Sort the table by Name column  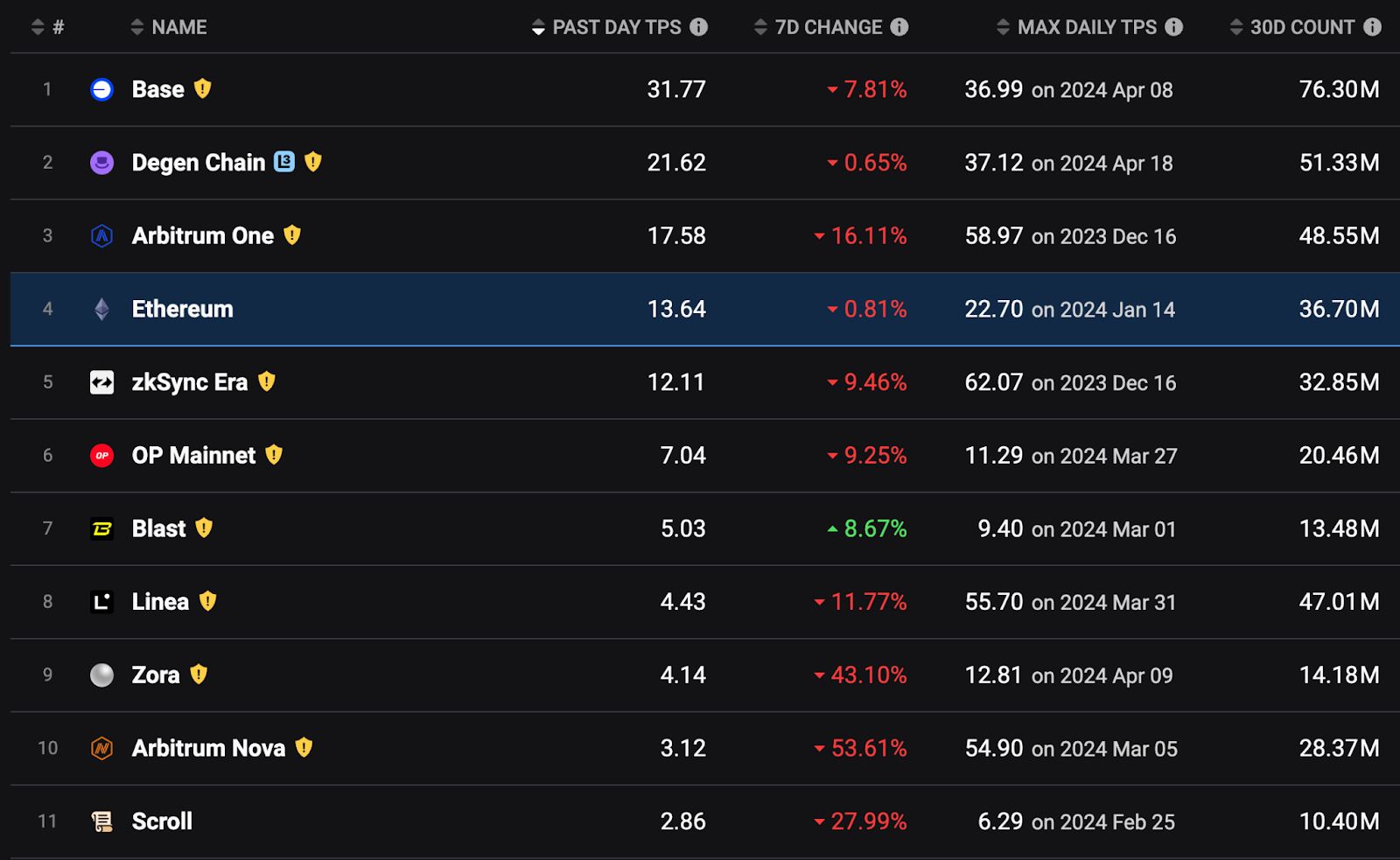169,27
